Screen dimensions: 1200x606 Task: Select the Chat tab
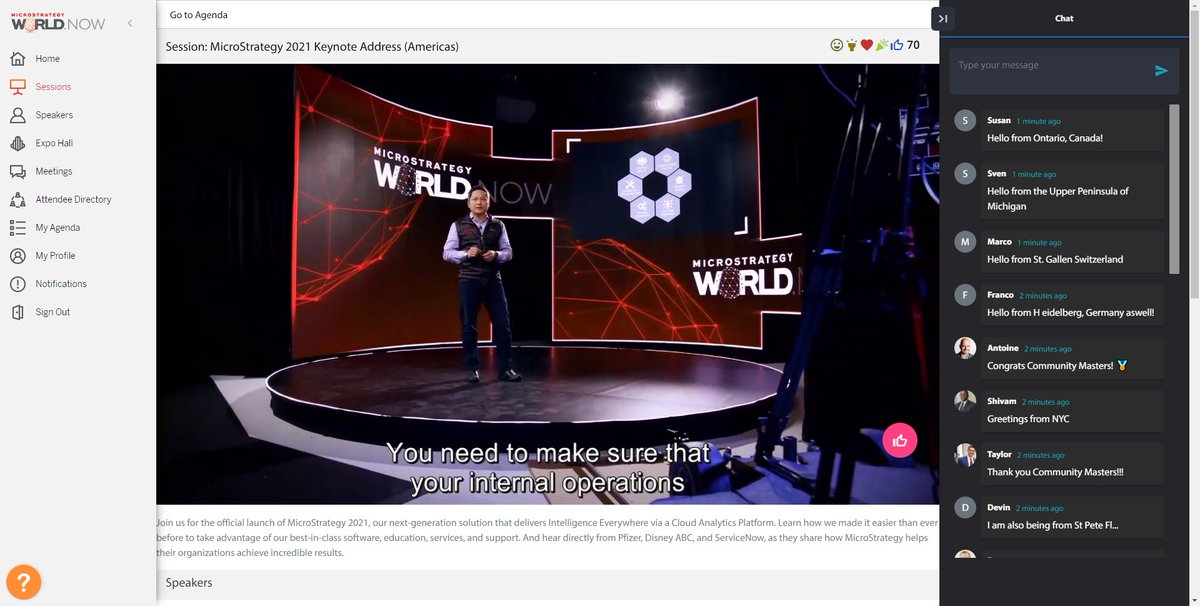pyautogui.click(x=1064, y=18)
